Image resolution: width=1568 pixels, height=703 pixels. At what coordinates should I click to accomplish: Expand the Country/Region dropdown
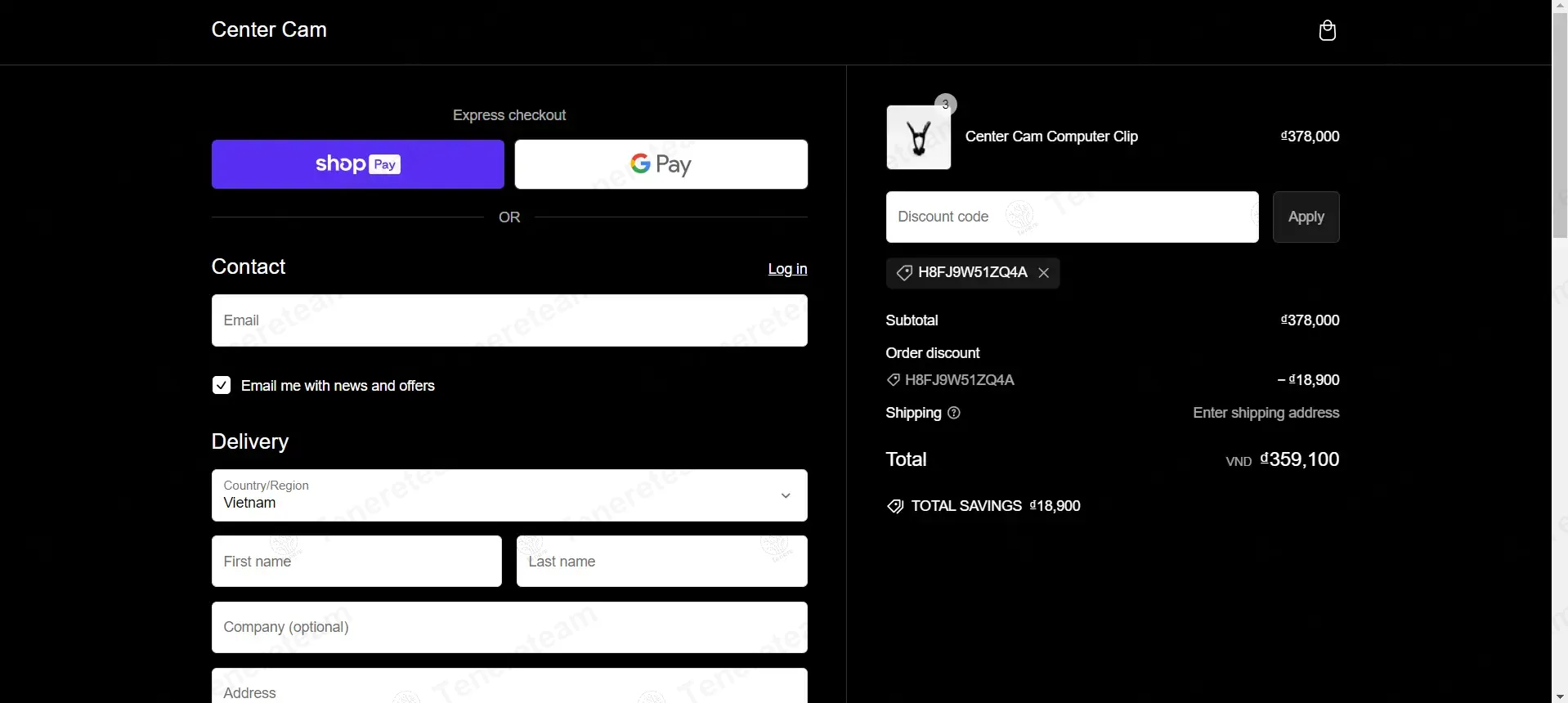pyautogui.click(x=509, y=495)
